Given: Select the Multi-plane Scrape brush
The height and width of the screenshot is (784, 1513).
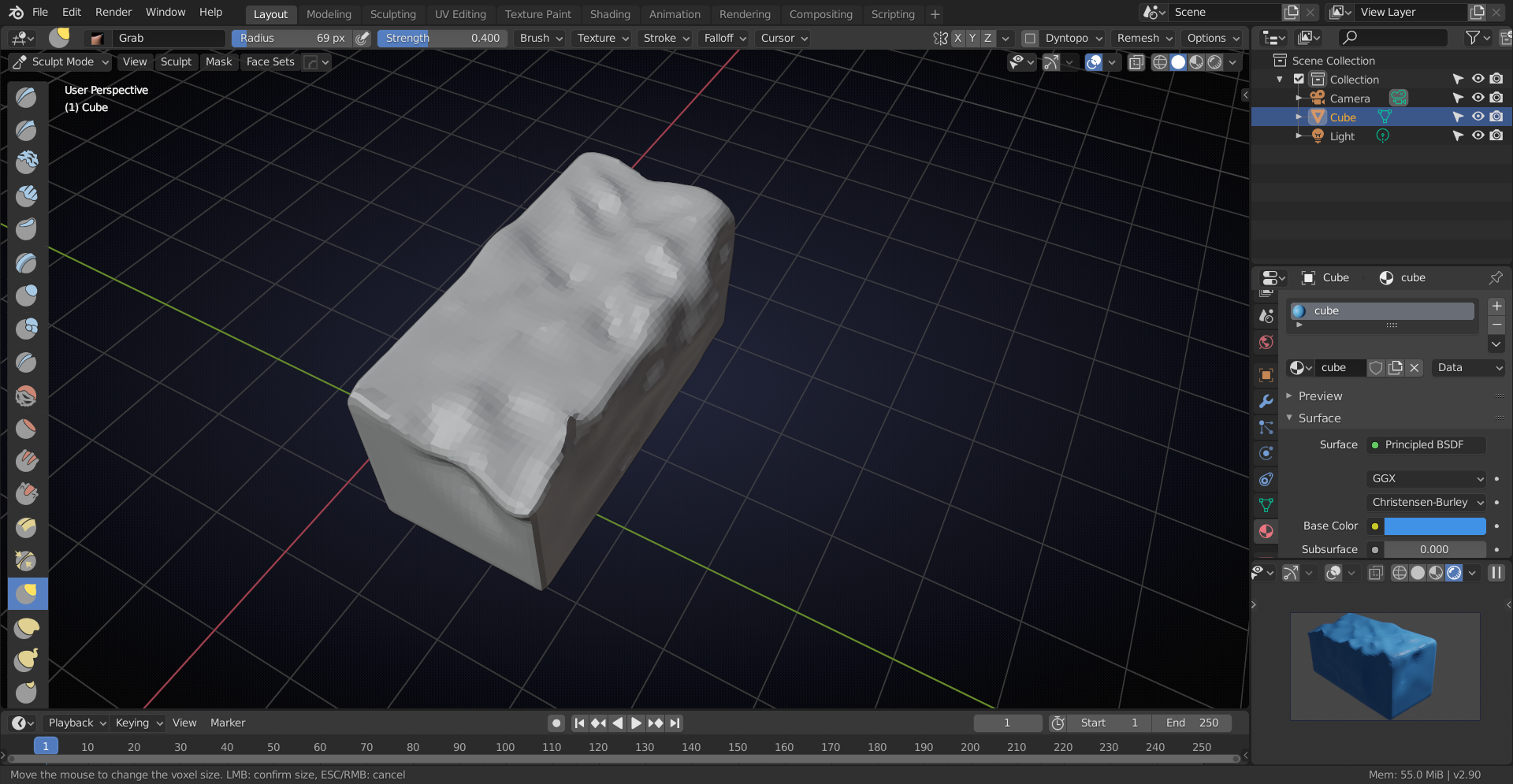Looking at the screenshot, I should coord(27,527).
